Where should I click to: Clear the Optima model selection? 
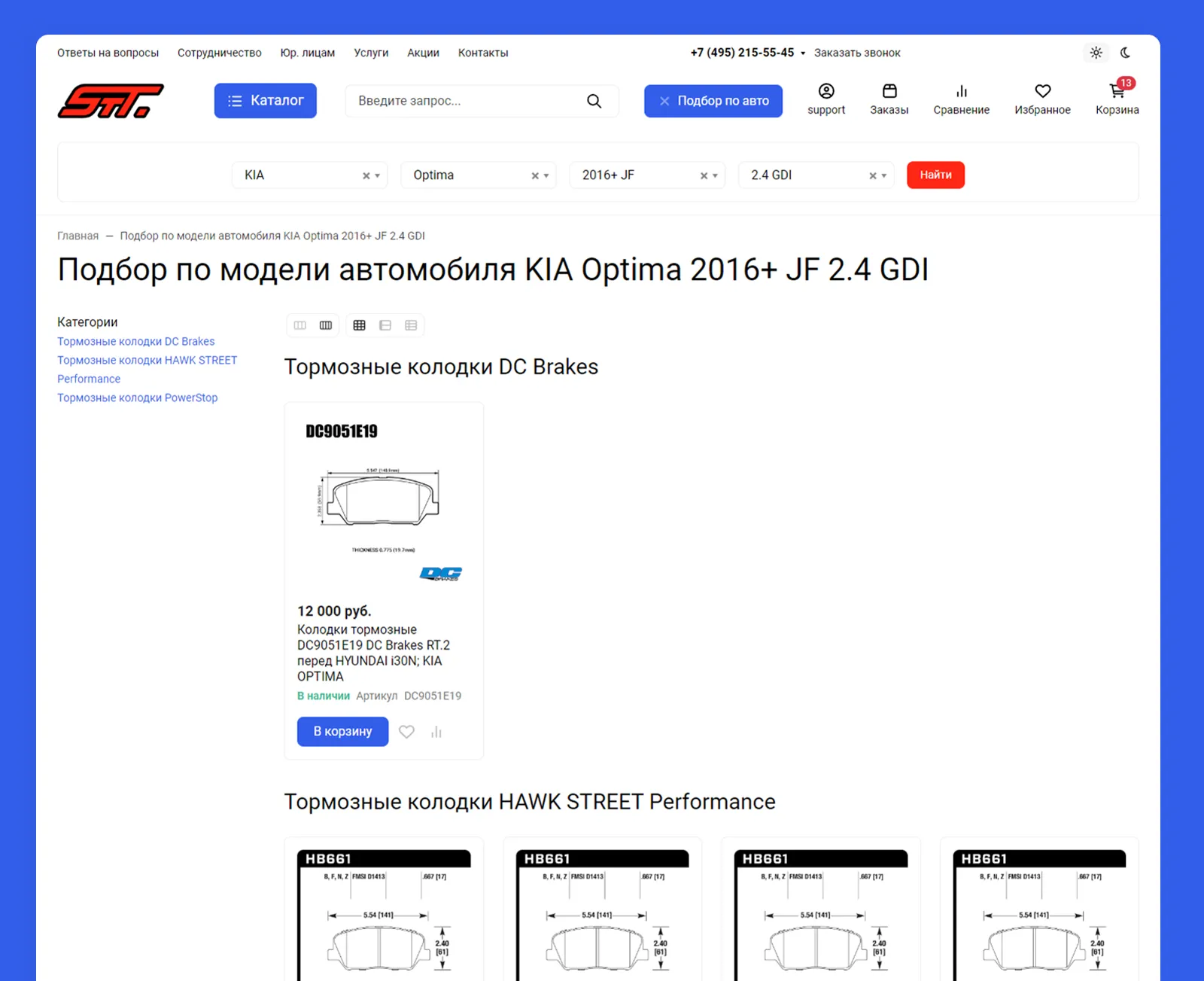point(535,175)
